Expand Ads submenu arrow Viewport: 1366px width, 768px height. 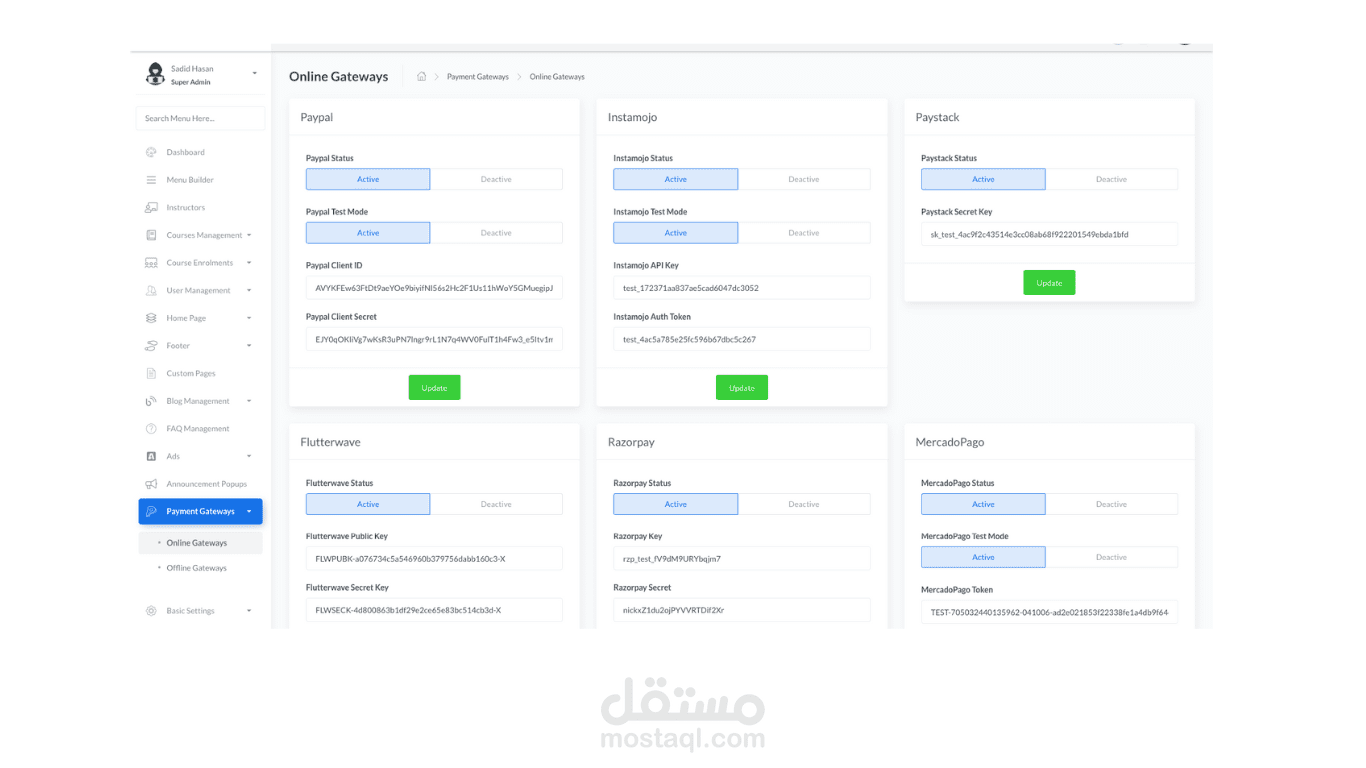pos(249,456)
